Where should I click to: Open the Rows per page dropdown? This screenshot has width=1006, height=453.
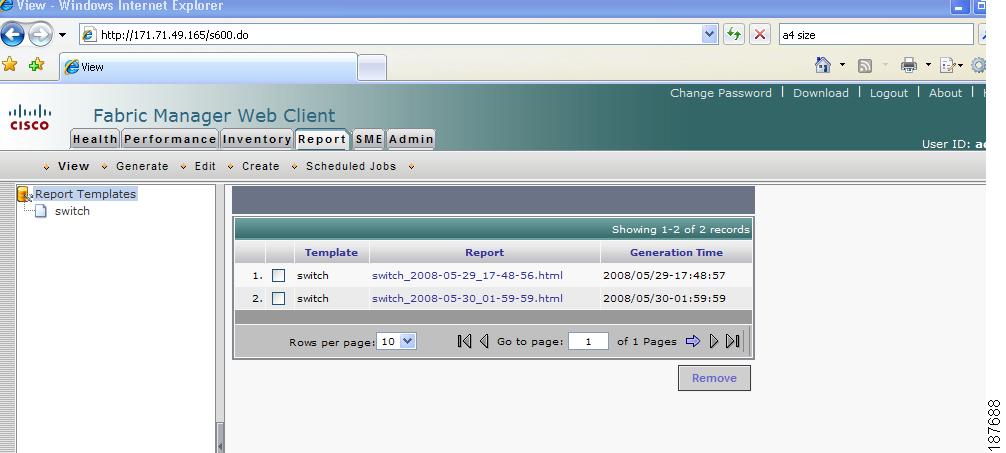coord(396,341)
